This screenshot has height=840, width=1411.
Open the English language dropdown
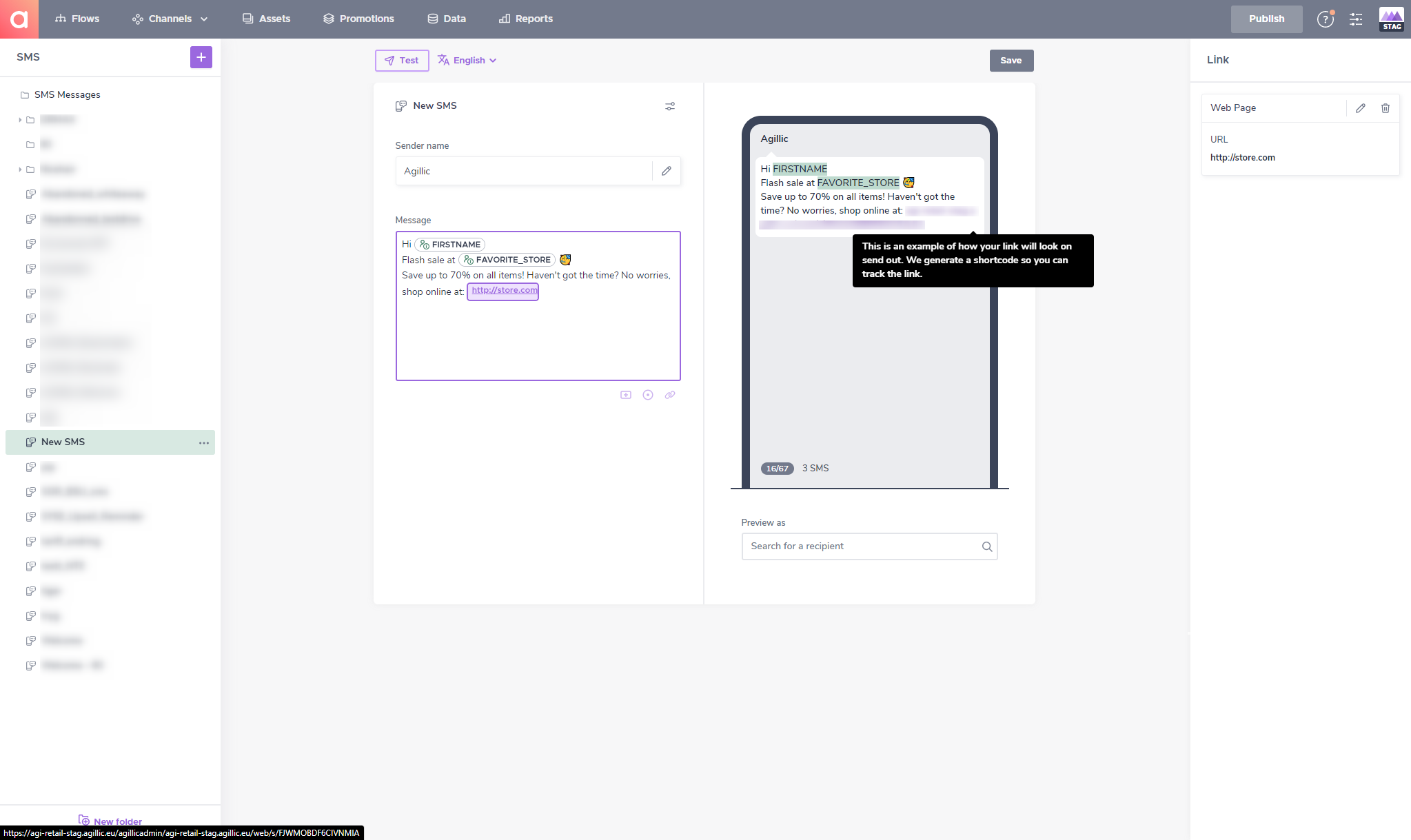click(467, 60)
